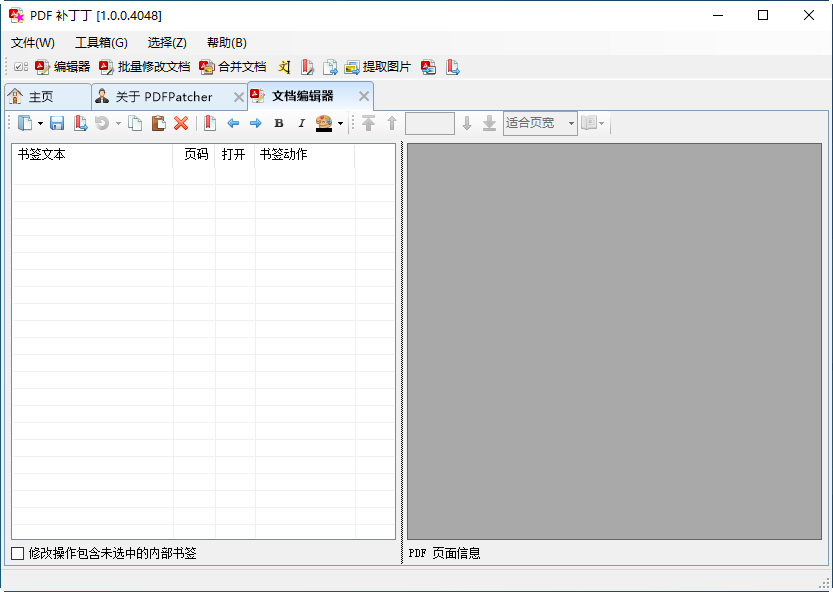Close the 关于 PDFPatcher tab
This screenshot has height=592, width=833.
[239, 97]
